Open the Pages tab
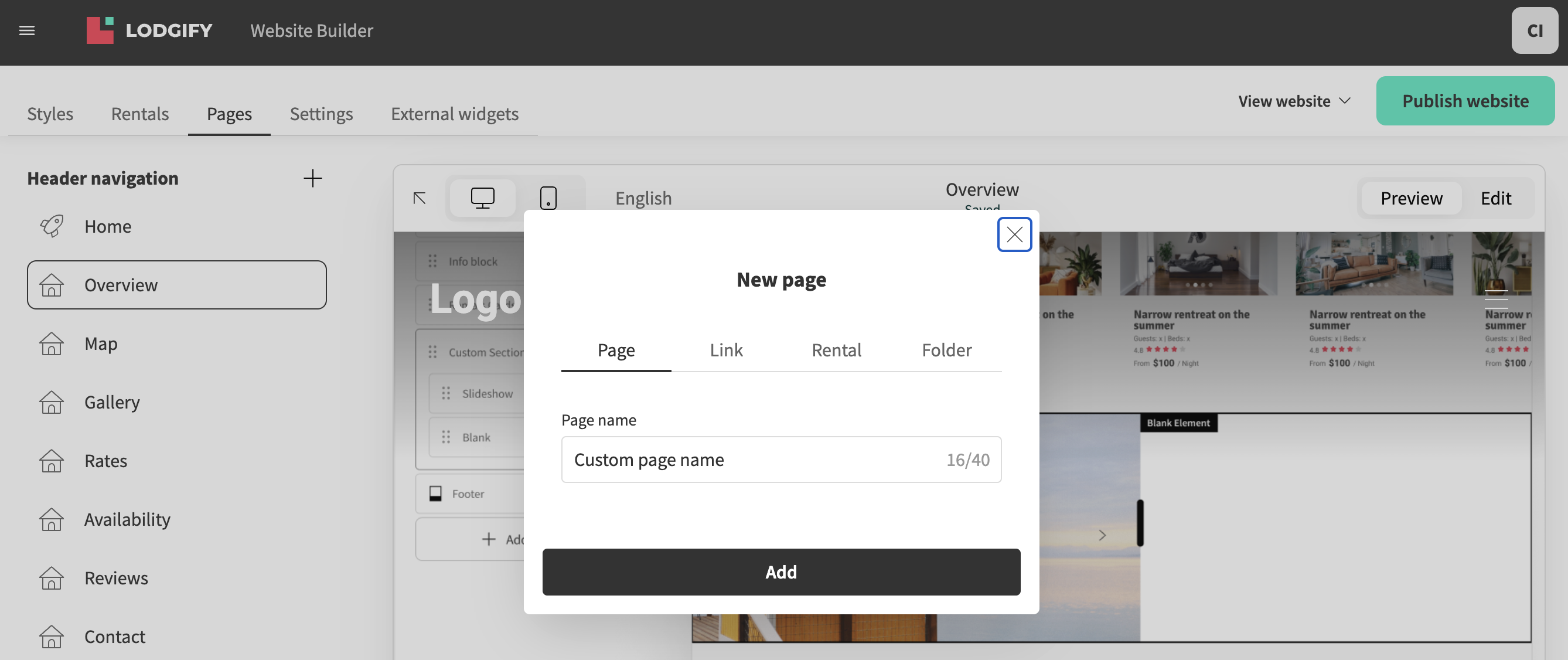The image size is (1568, 660). pyautogui.click(x=229, y=114)
